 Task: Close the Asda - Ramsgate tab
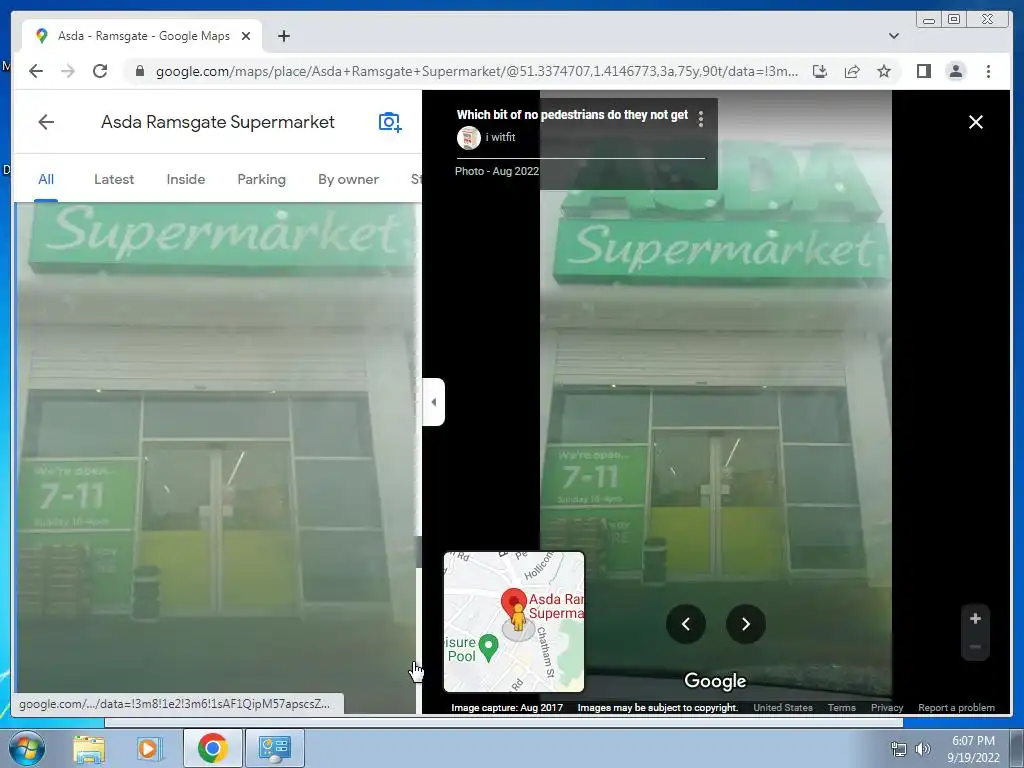pos(246,36)
